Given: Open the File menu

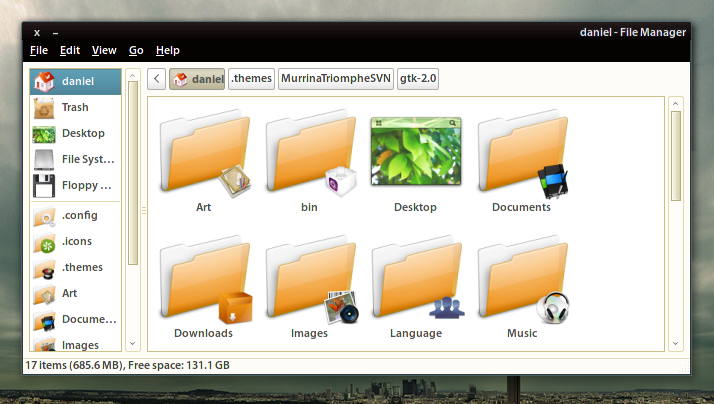Looking at the screenshot, I should pyautogui.click(x=39, y=51).
